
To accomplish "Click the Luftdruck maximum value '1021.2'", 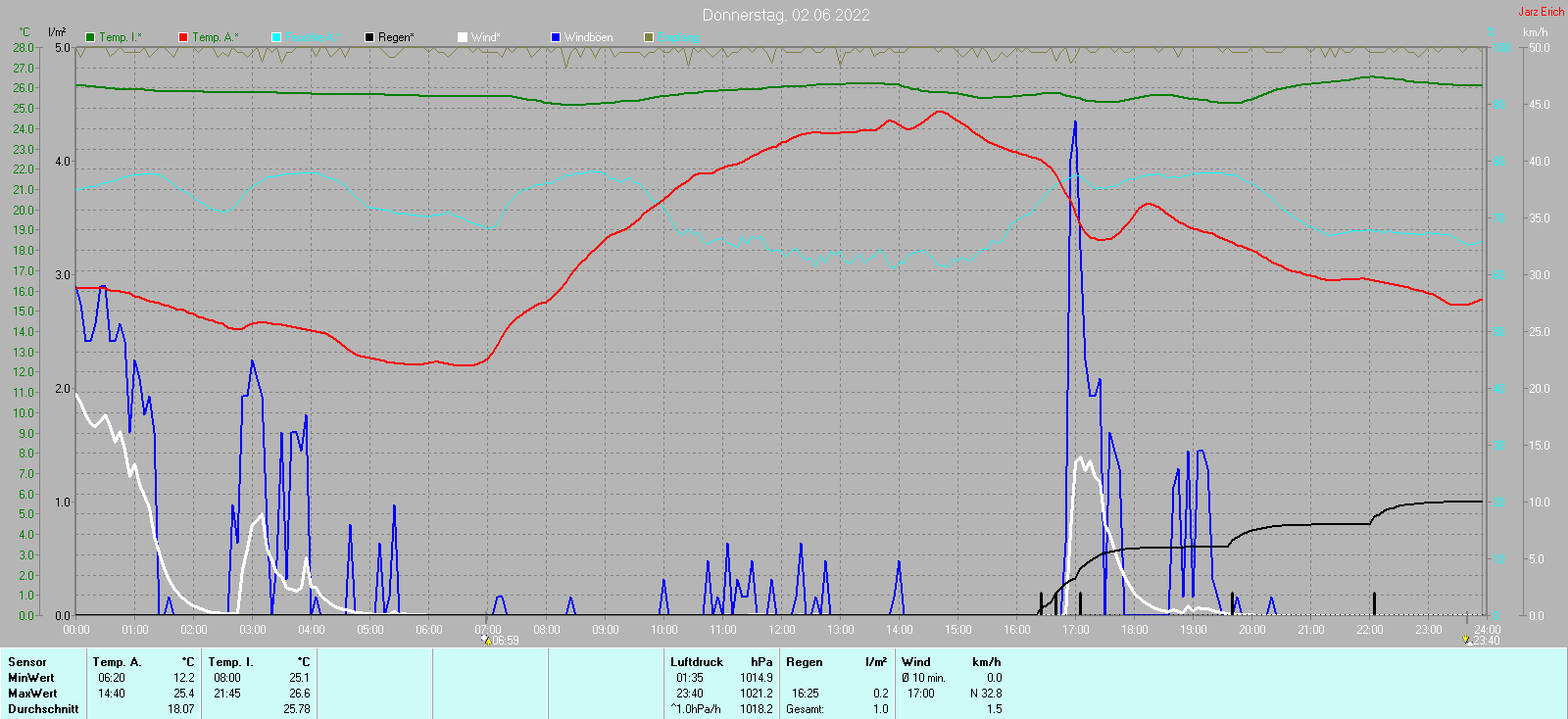I will click(757, 694).
